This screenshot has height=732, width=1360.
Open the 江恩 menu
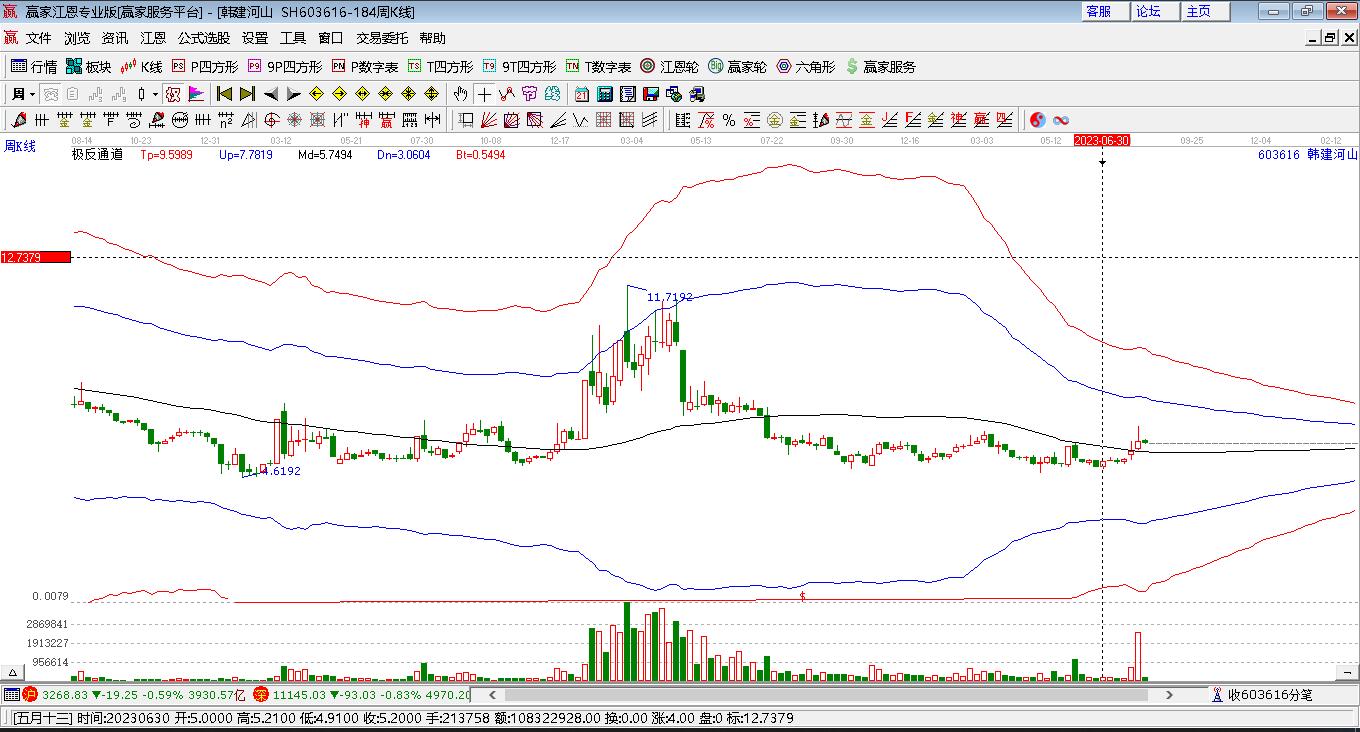click(x=153, y=38)
